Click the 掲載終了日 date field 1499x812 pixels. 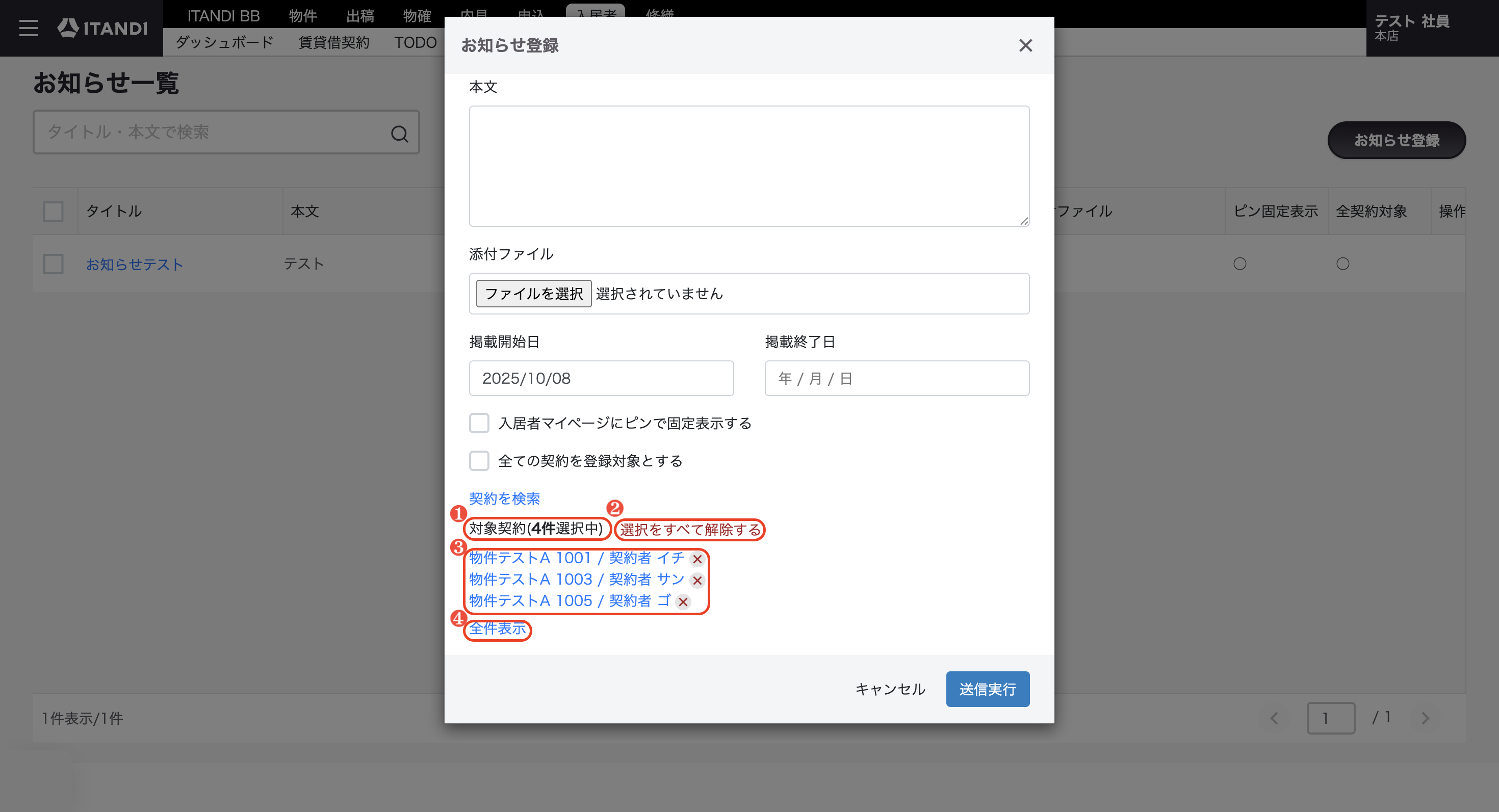[897, 379]
